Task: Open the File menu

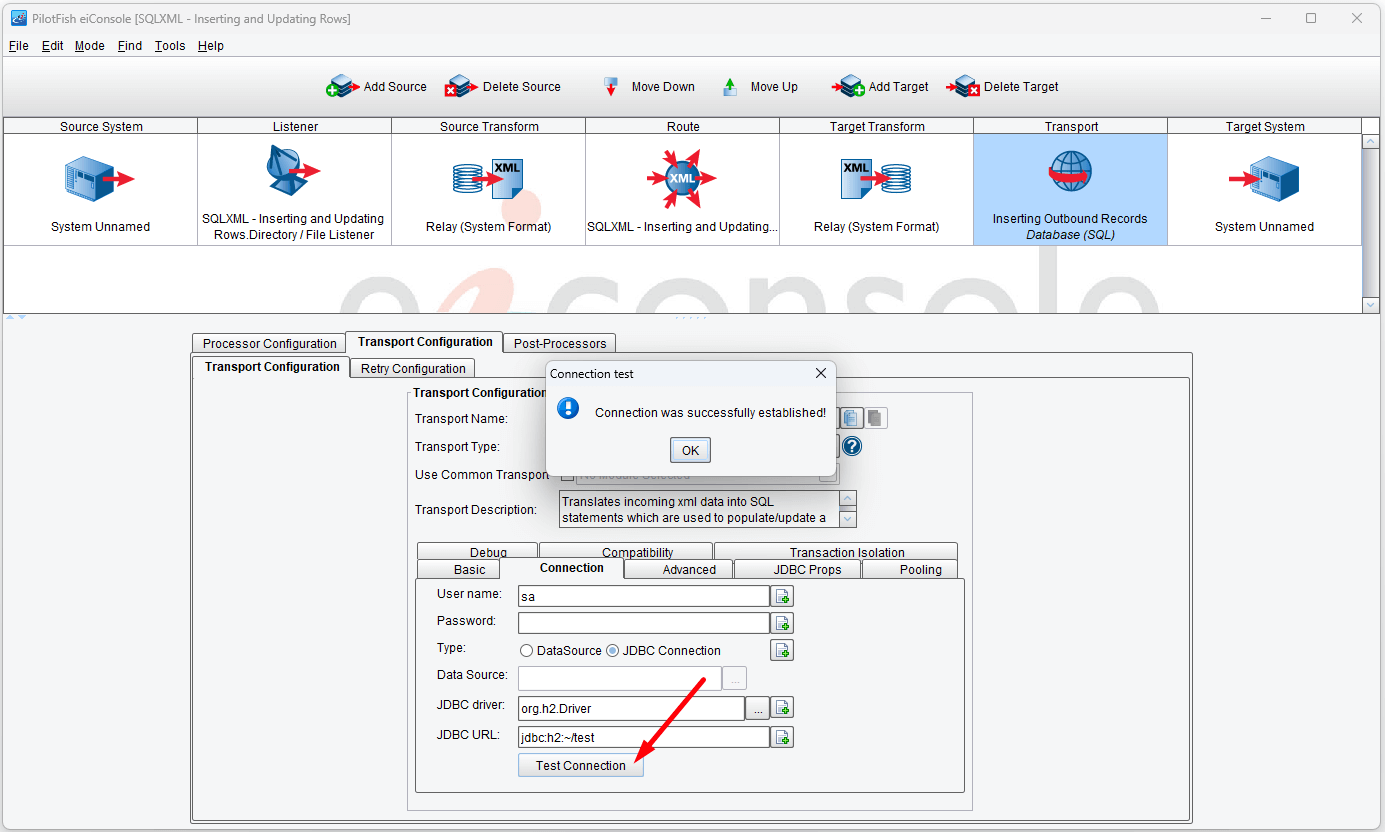Action: point(18,46)
